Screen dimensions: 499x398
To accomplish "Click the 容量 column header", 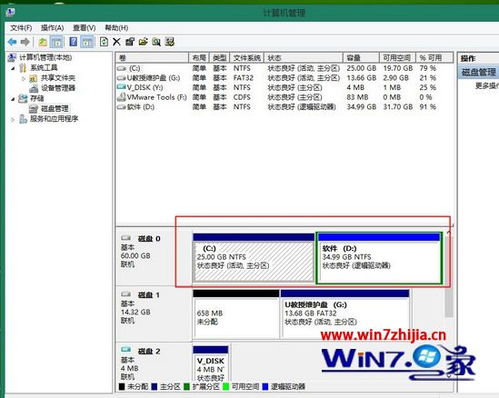I will [361, 58].
